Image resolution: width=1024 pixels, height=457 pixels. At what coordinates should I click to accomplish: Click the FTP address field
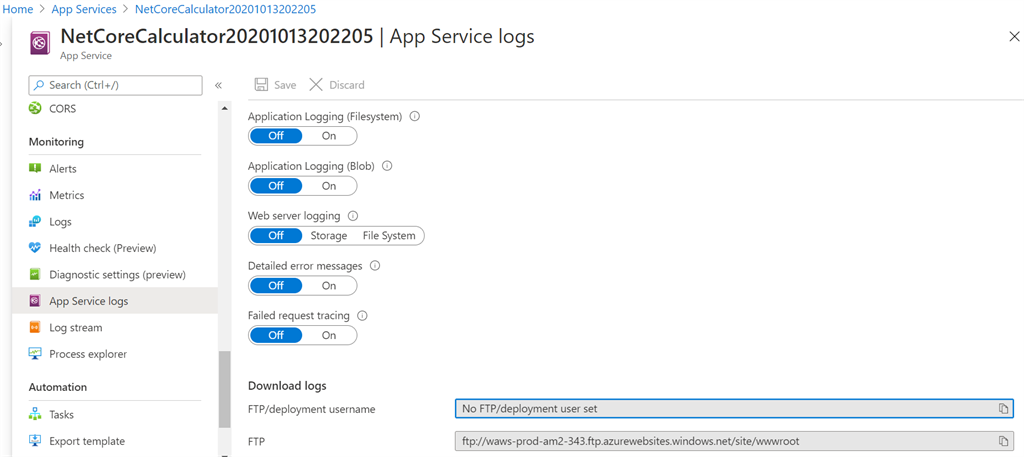tap(734, 441)
